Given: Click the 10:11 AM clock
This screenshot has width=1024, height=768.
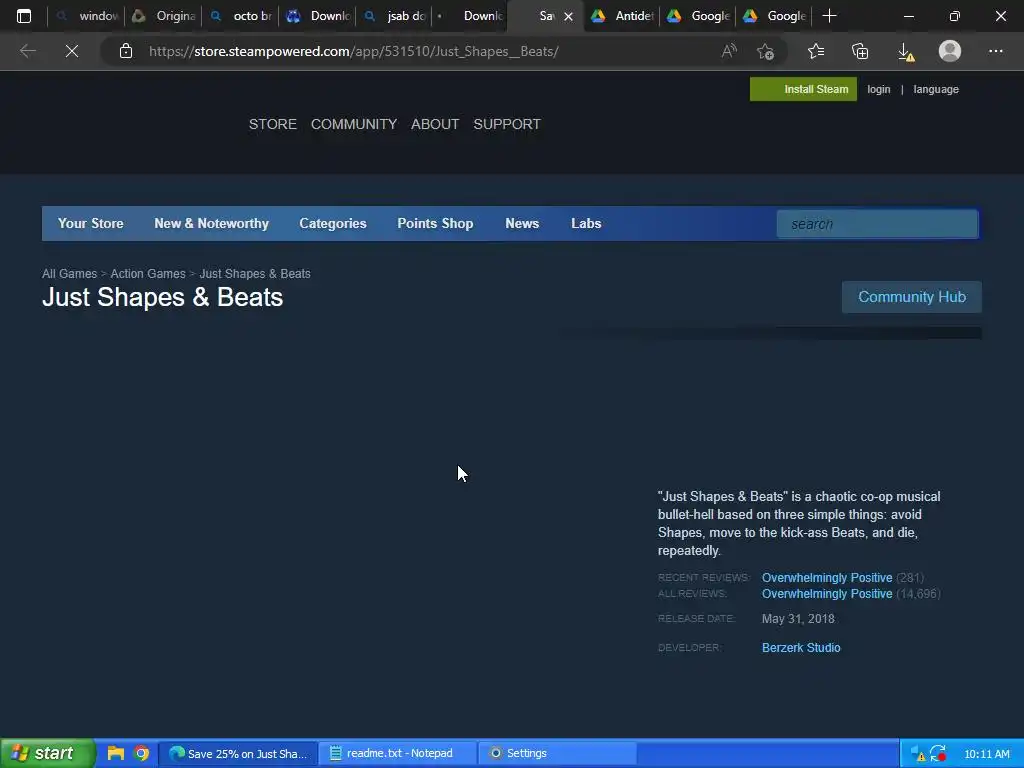Looking at the screenshot, I should (987, 754).
